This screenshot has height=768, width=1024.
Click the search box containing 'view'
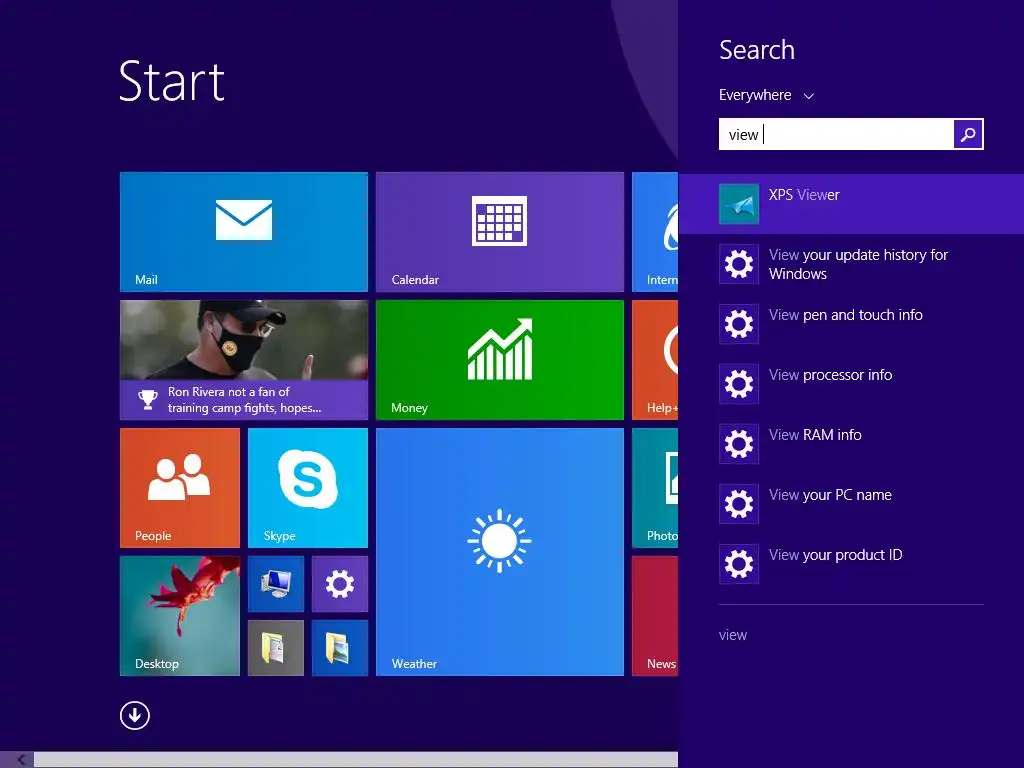coord(836,134)
